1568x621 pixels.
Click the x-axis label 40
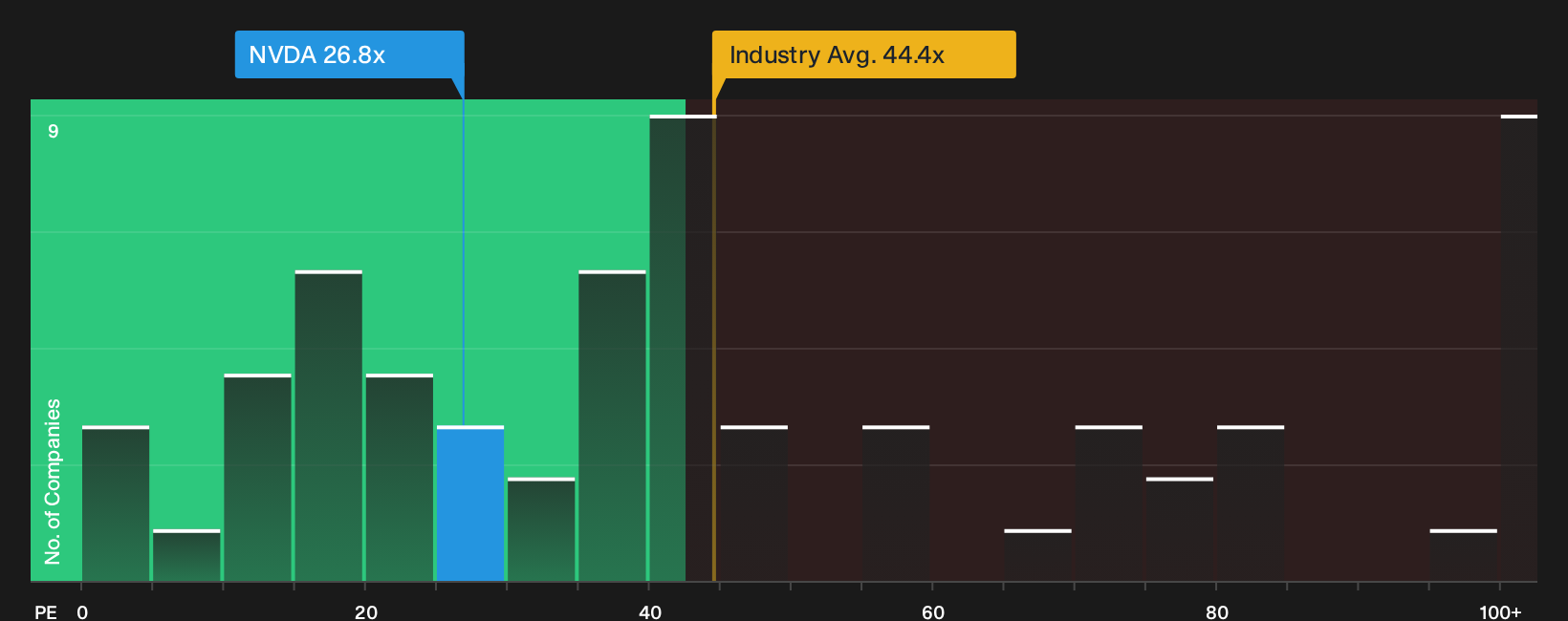tap(650, 611)
